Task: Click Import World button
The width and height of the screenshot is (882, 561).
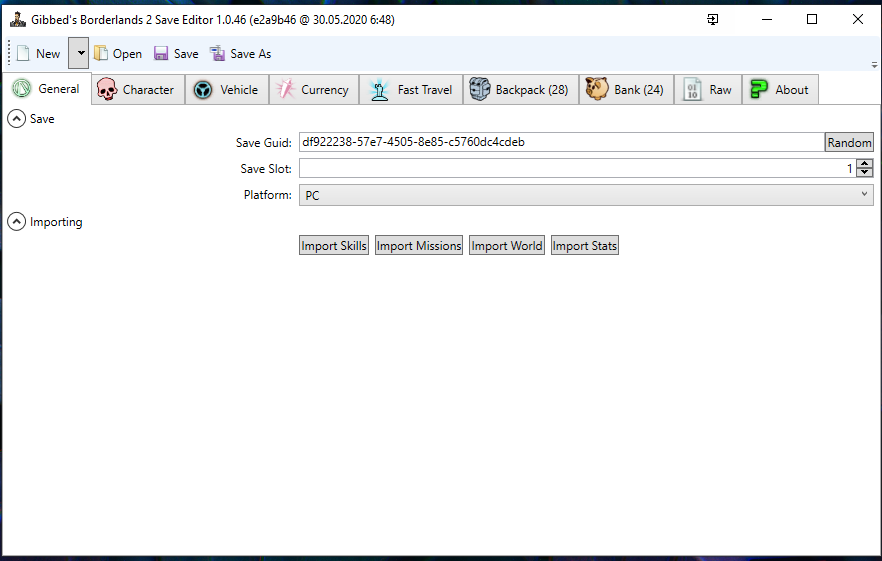Action: point(507,245)
